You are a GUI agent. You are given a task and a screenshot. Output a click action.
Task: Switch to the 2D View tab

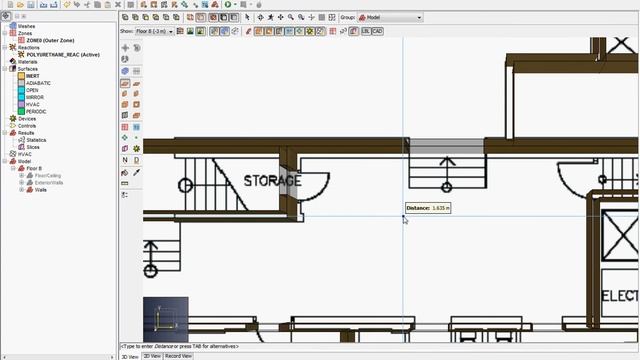click(152, 356)
